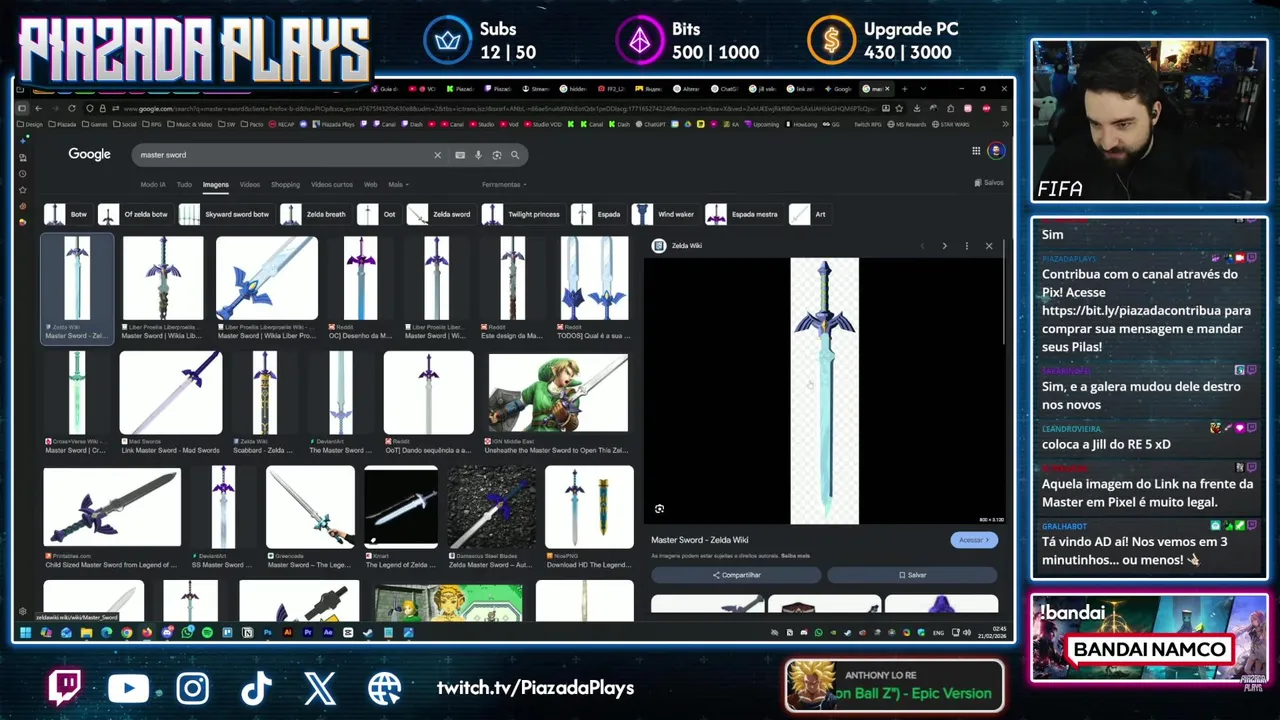Open the HowLong bookmark
1280x720 pixels.
tap(801, 124)
